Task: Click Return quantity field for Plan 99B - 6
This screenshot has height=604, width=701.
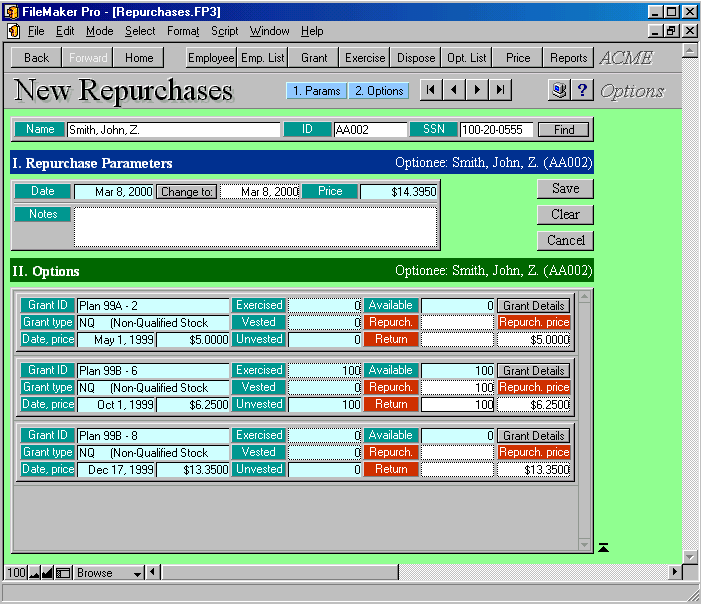Action: 457,404
